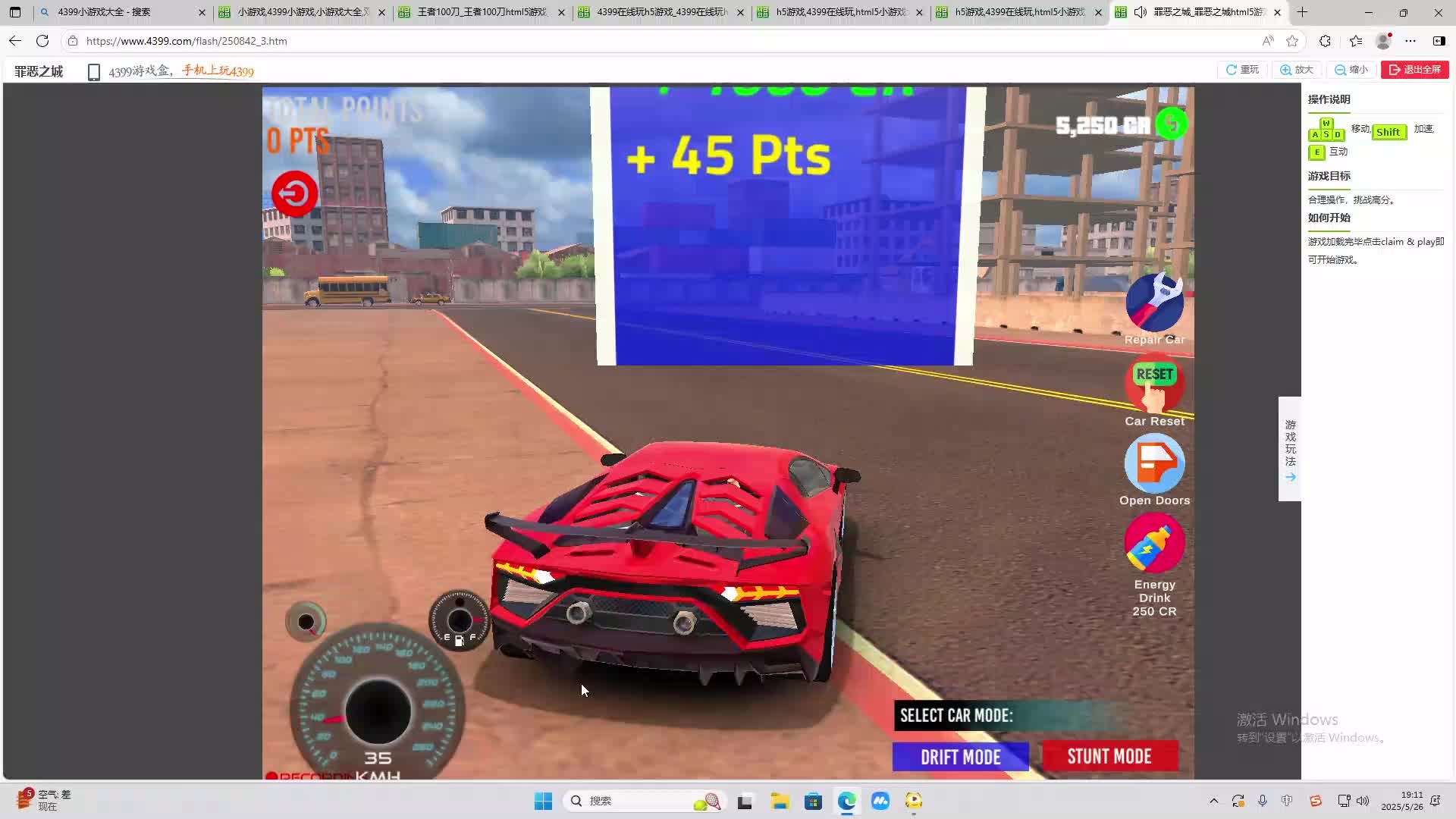Open browser settings and more menu
The width and height of the screenshot is (1456, 819).
coord(1410,41)
